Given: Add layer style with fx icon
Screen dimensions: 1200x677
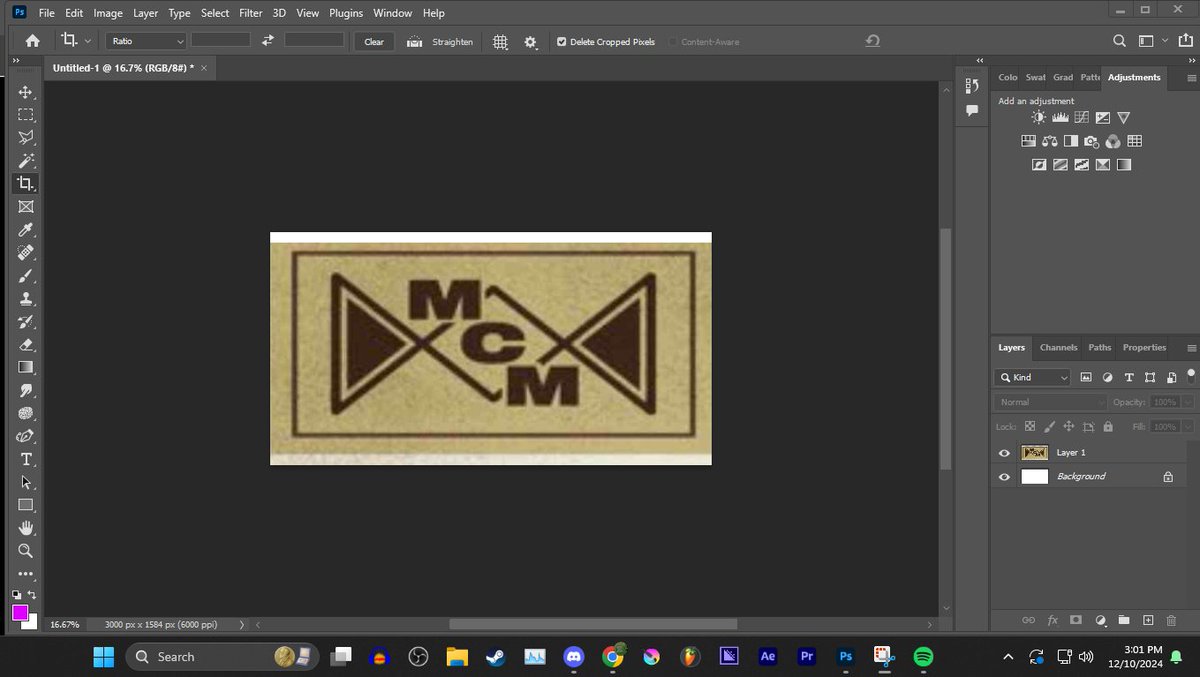Looking at the screenshot, I should [1052, 620].
